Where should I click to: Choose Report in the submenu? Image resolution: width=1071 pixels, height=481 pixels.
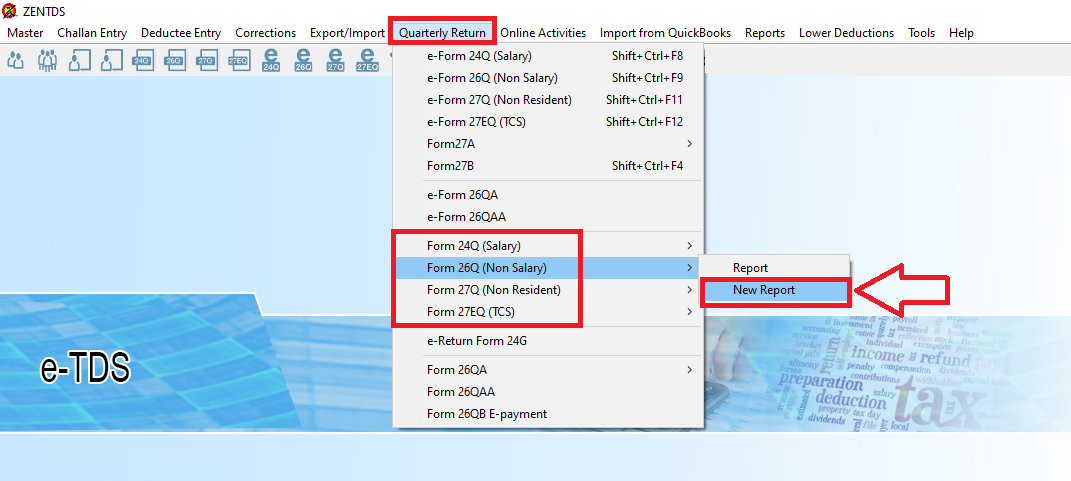pos(775,268)
